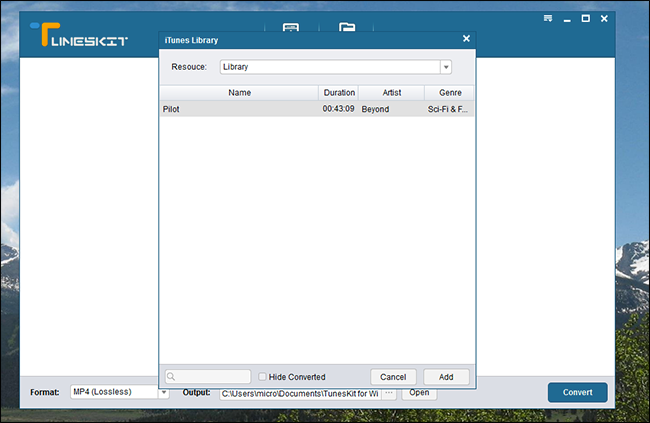
Task: Toggle the Hide Converted checkbox
Action: [x=262, y=377]
